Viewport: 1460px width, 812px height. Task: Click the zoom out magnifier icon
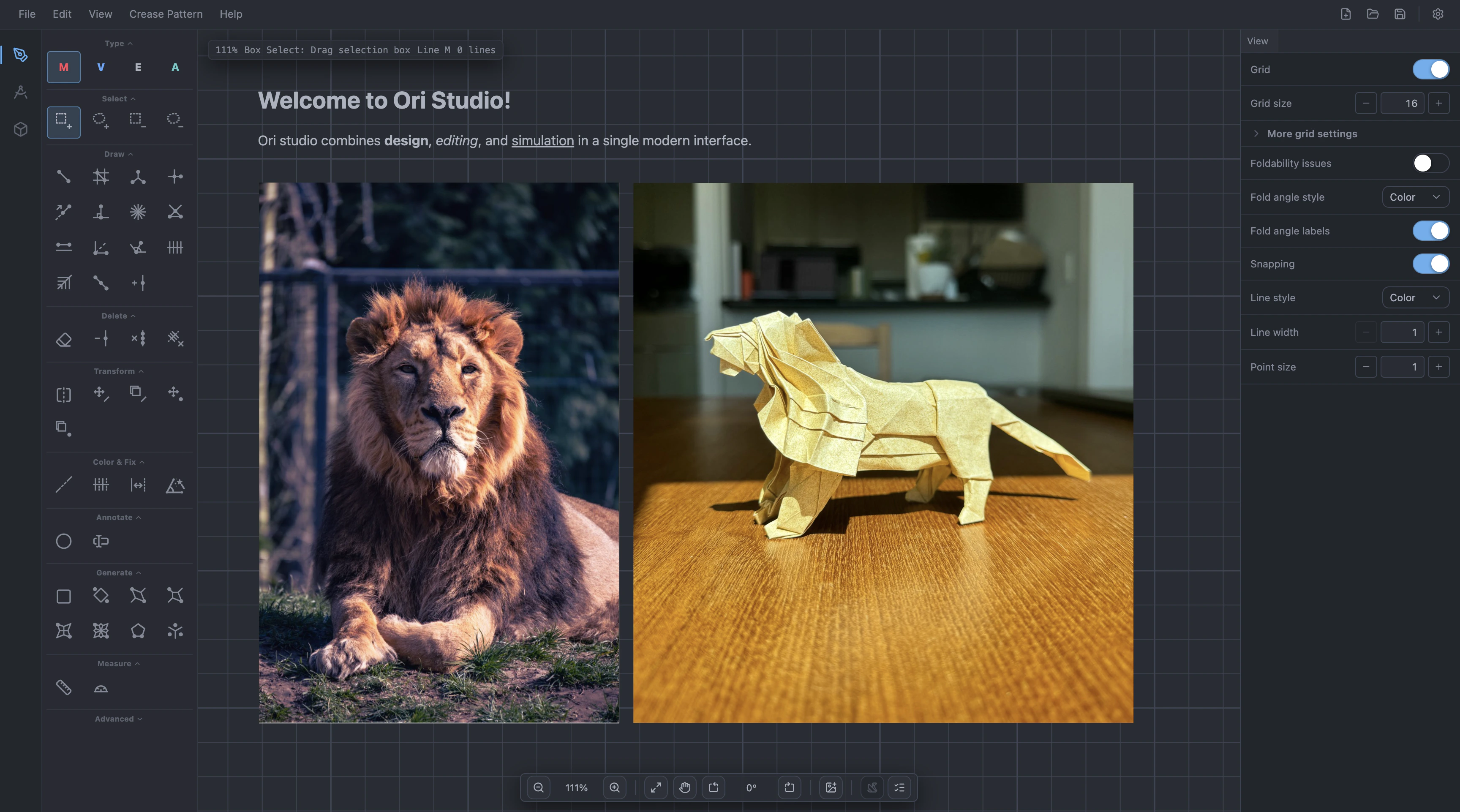click(539, 787)
